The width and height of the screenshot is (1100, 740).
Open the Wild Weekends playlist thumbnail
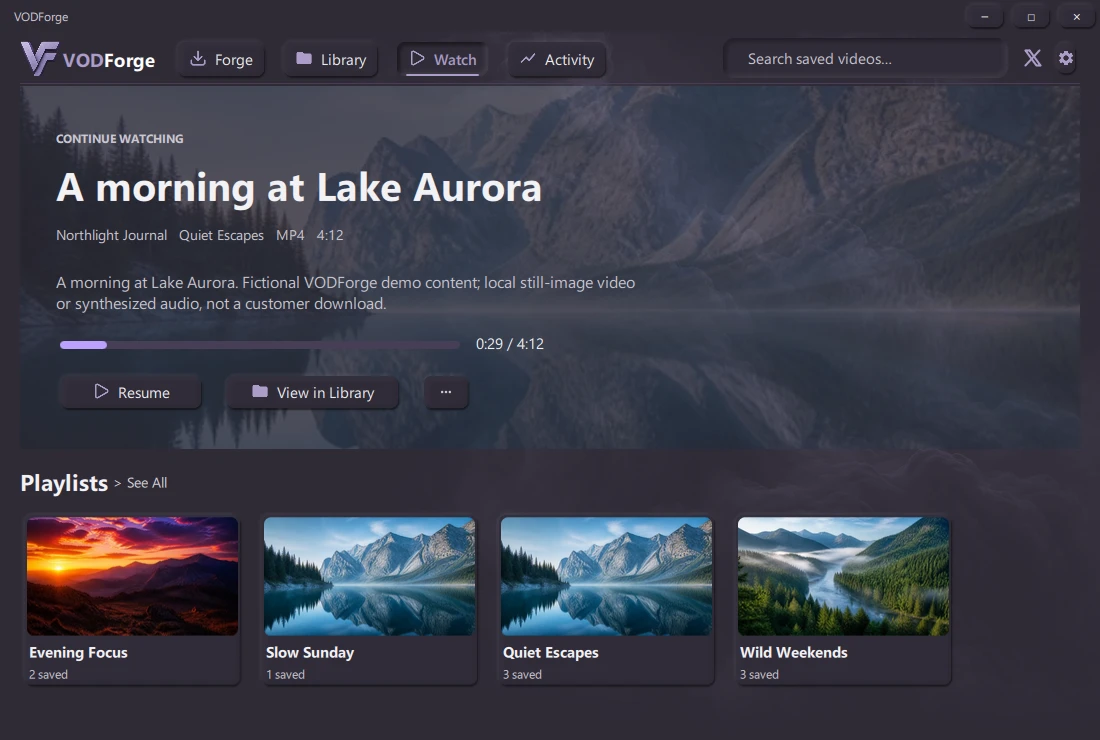(844, 576)
